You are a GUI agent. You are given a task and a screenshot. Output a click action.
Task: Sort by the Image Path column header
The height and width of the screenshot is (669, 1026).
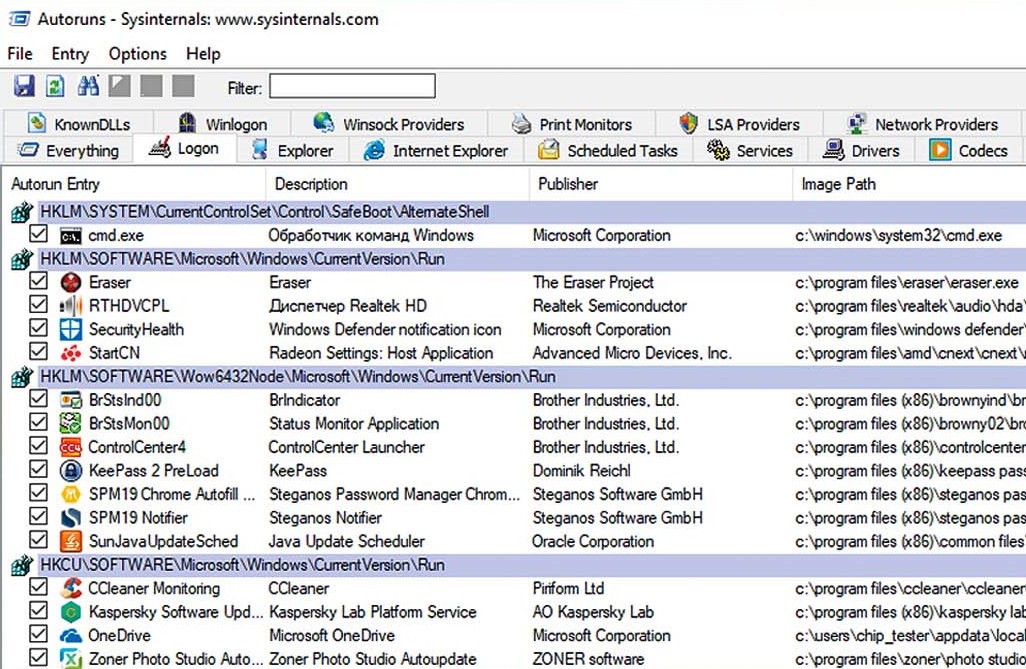(x=838, y=184)
